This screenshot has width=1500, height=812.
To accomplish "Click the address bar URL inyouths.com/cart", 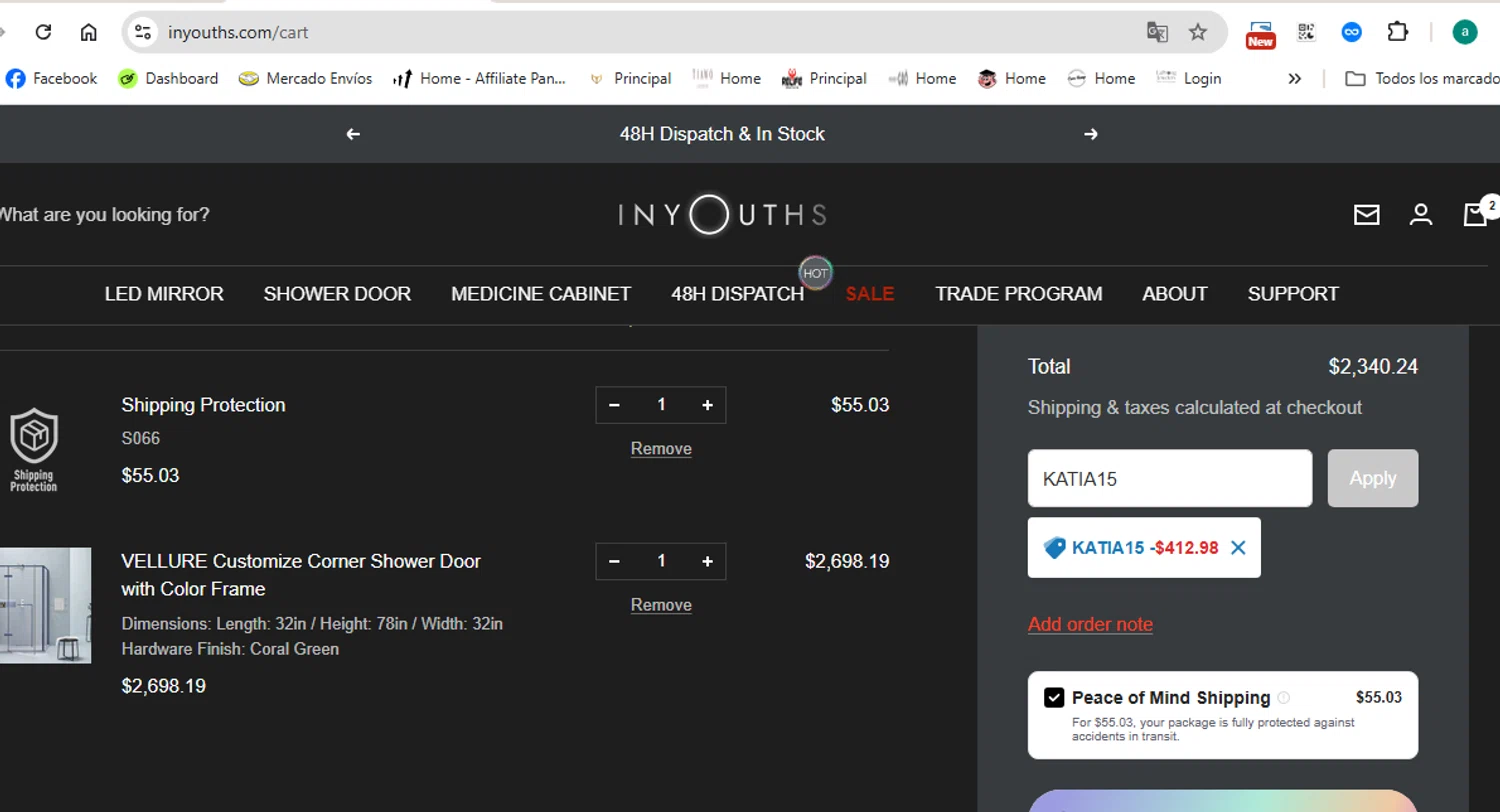I will tap(238, 32).
